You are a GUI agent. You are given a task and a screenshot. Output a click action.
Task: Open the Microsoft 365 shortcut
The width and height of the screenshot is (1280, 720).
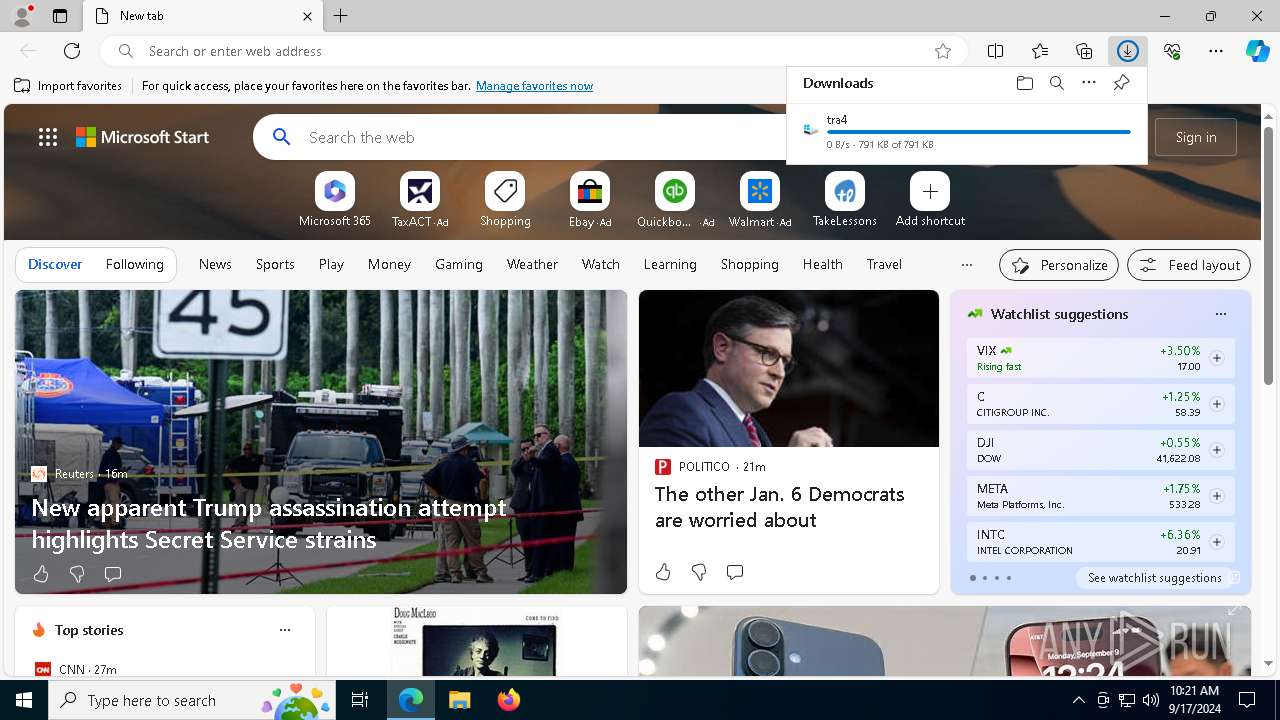(x=335, y=200)
